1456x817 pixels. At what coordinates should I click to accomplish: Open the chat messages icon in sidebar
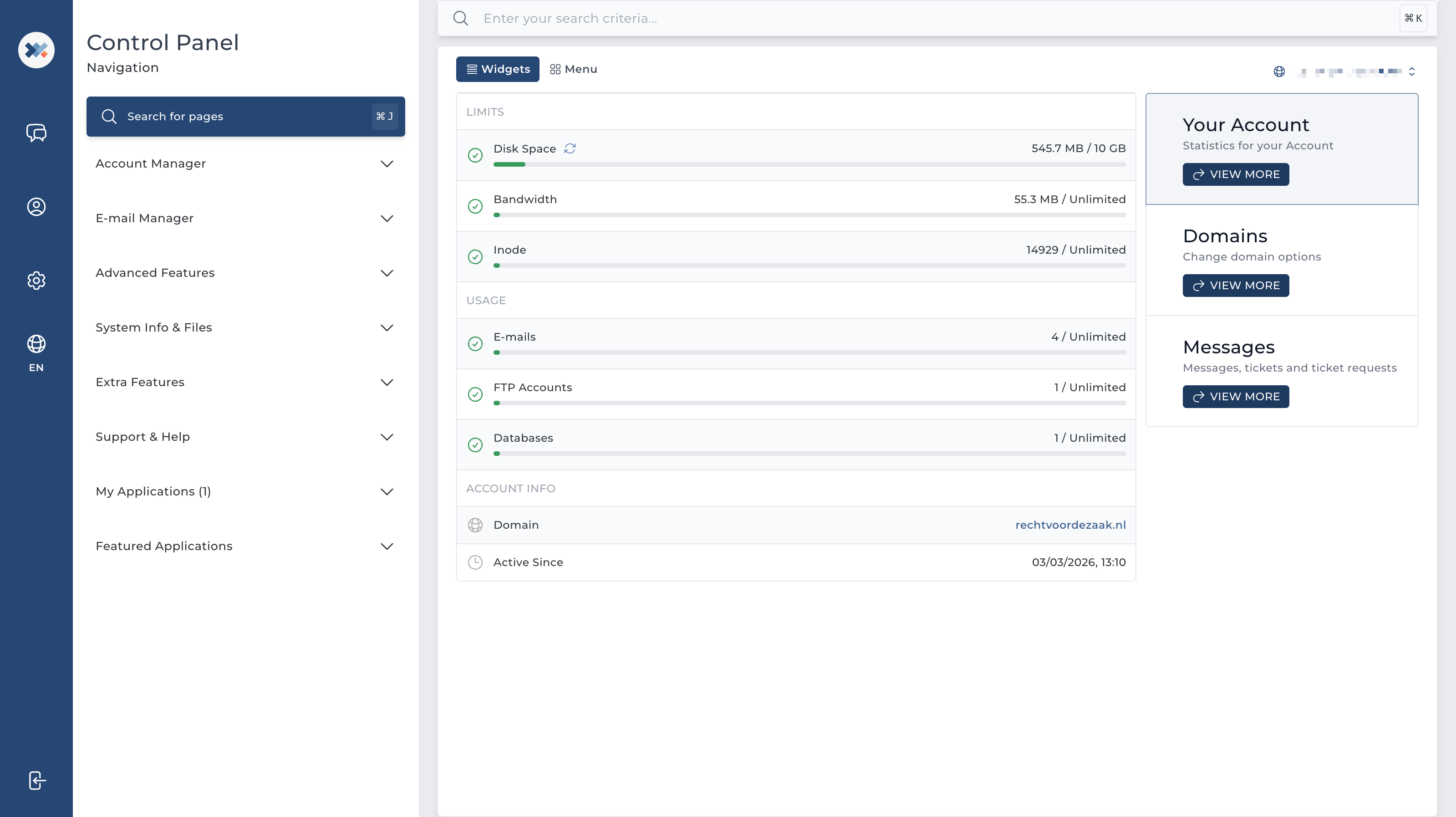36,133
